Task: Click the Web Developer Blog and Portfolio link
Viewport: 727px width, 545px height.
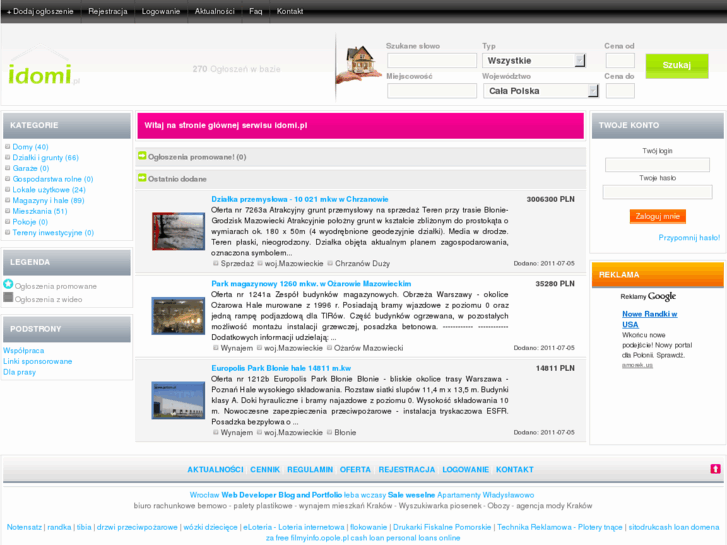Action: point(281,495)
